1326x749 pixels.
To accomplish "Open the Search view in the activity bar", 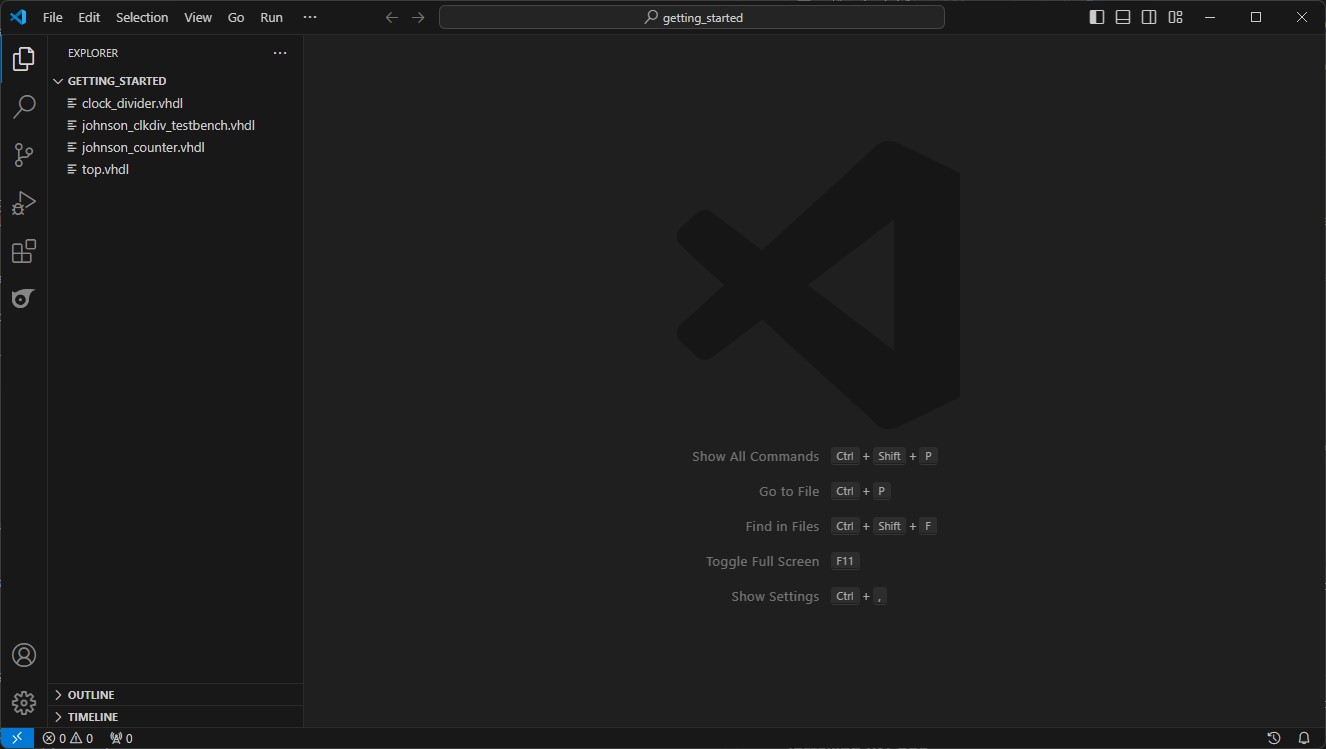I will pyautogui.click(x=24, y=107).
